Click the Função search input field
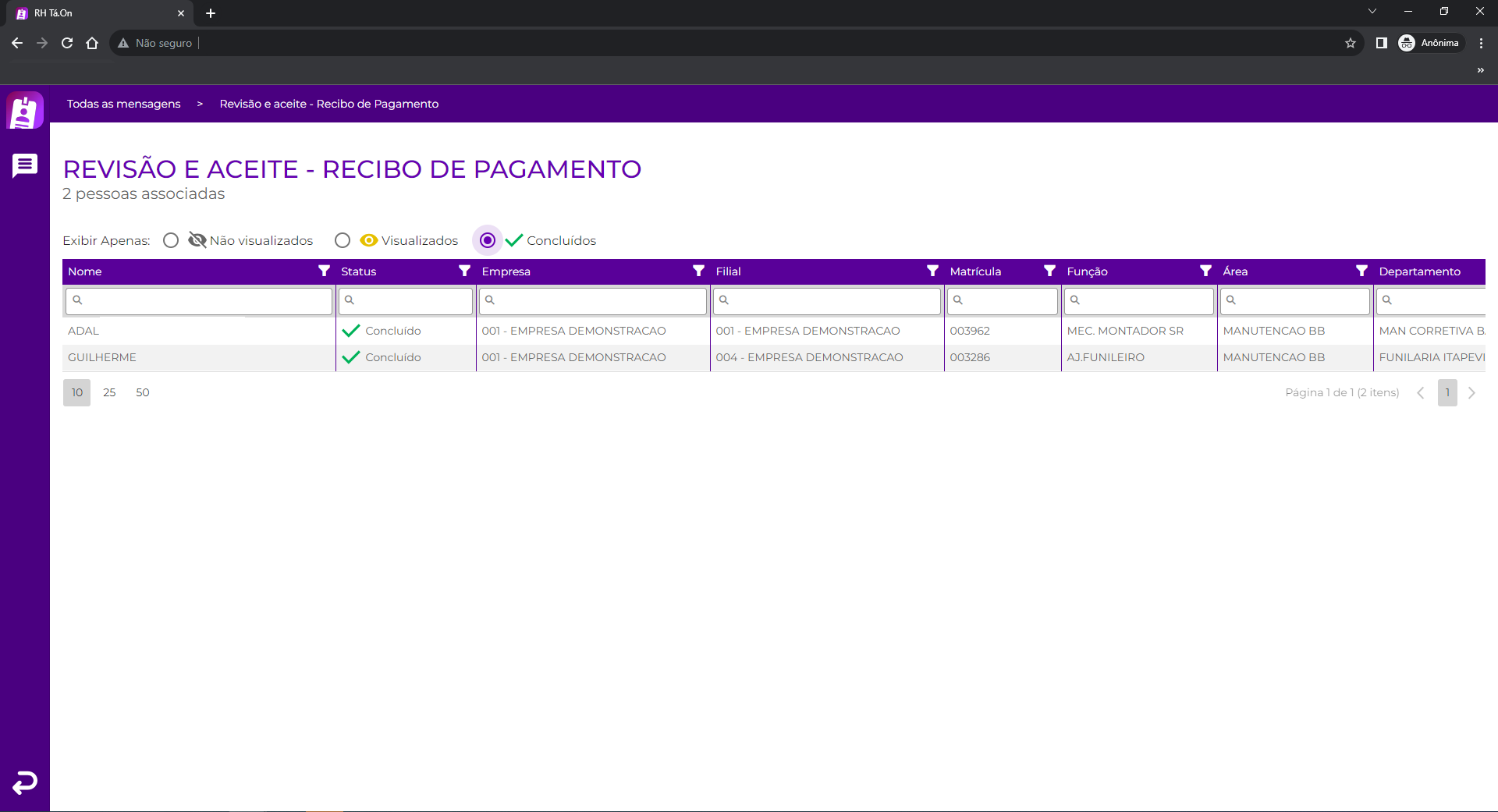The image size is (1498, 812). [1139, 300]
